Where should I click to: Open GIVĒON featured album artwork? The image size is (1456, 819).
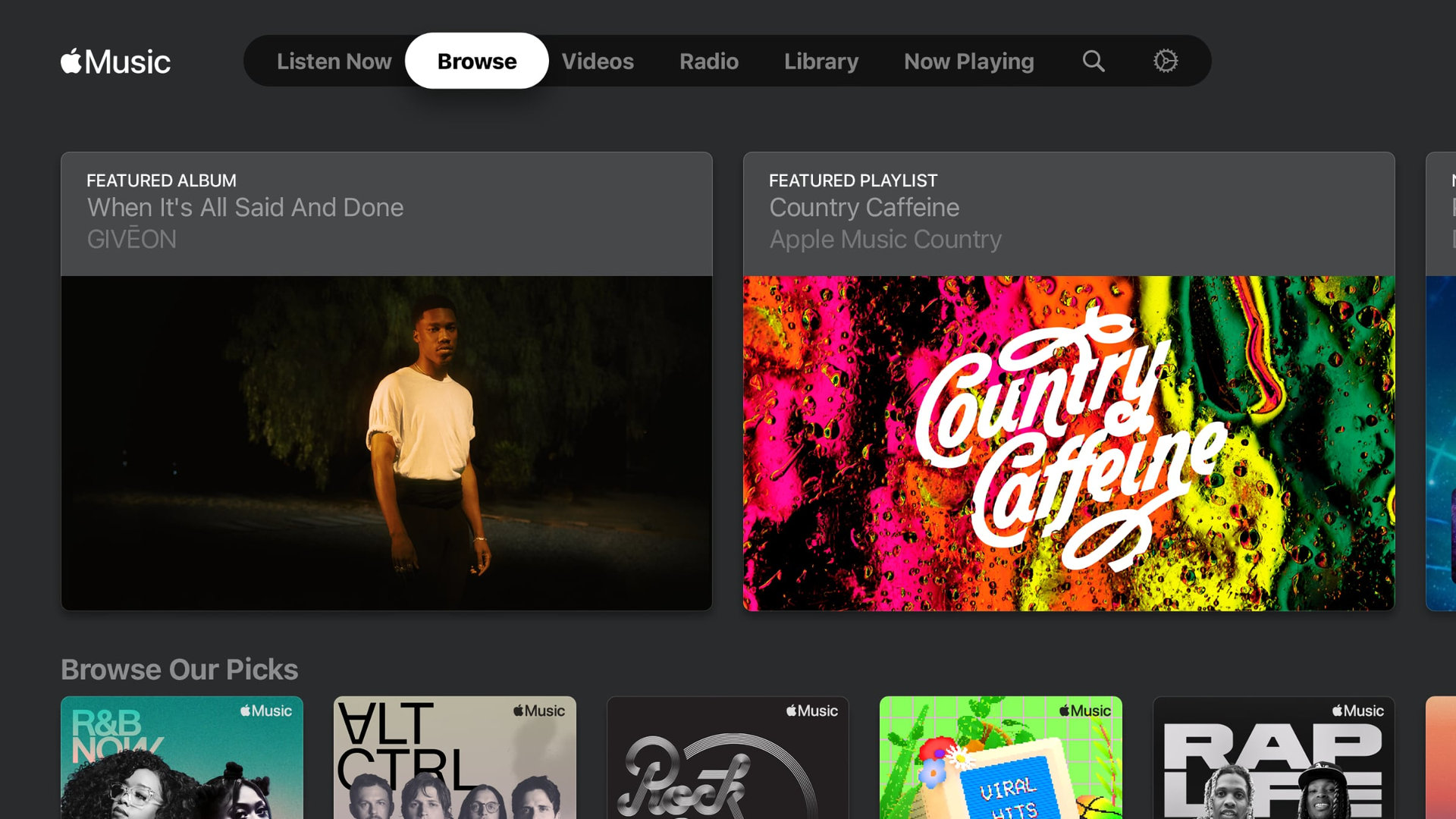tap(387, 443)
